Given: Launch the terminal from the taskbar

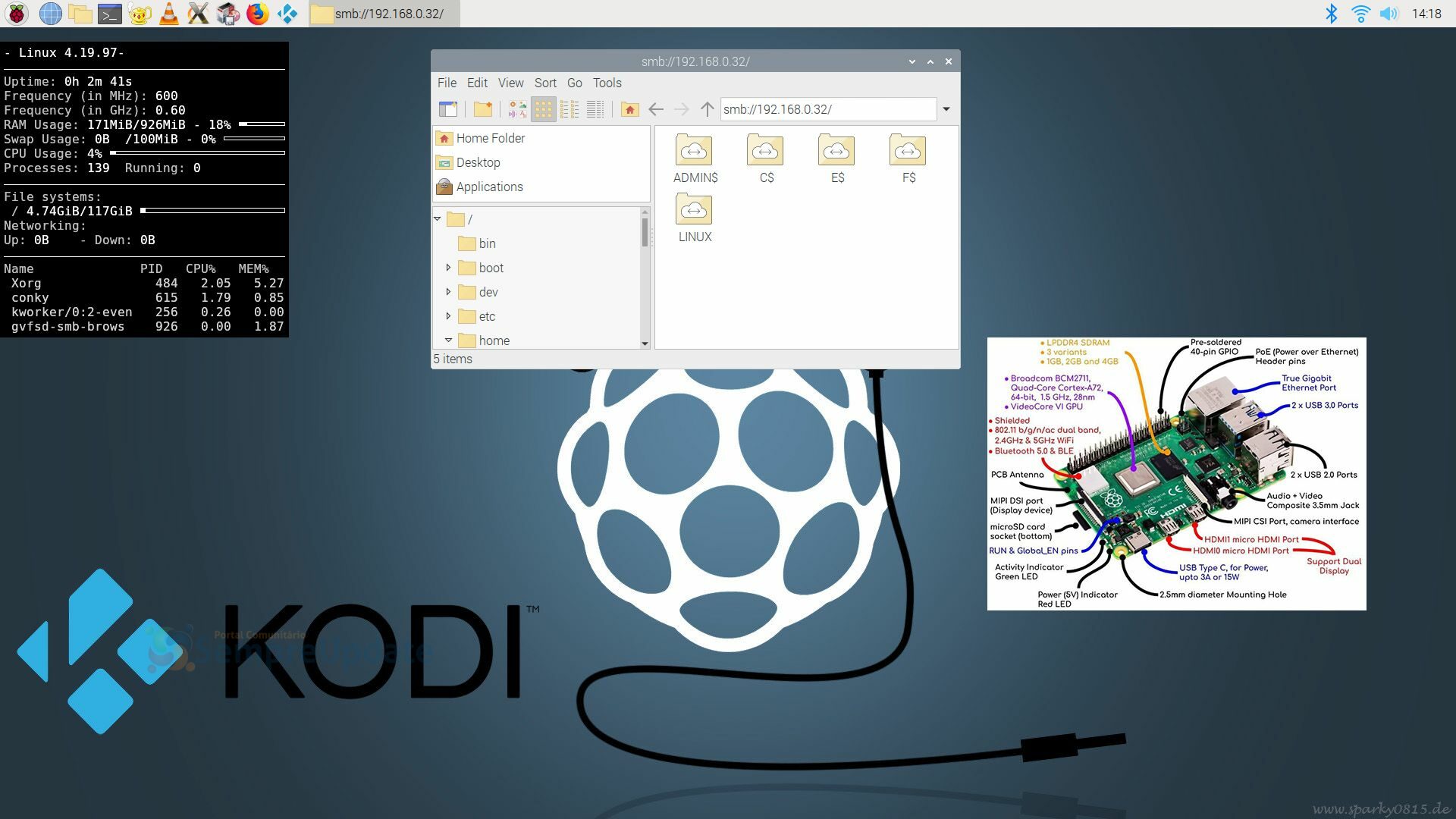Looking at the screenshot, I should pyautogui.click(x=110, y=13).
